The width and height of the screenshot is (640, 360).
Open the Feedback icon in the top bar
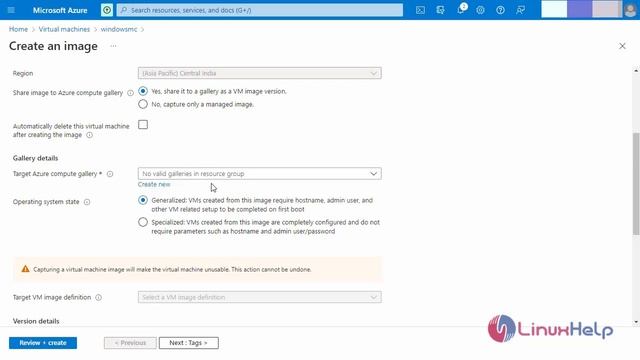520,10
